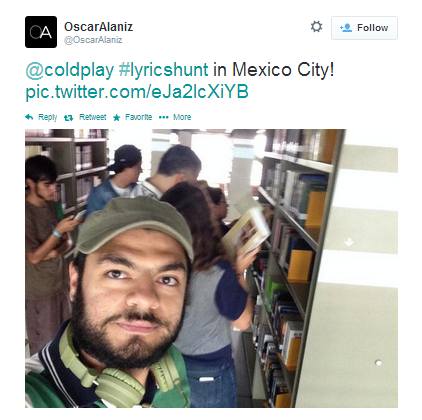
Task: Open the @coldplay mention
Action: tap(70, 70)
